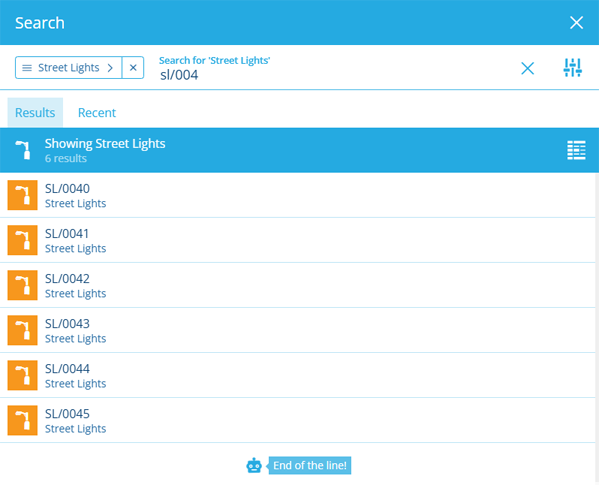Click the lamp icon in Showing header
Screen dimensions: 599x485
pyautogui.click(x=23, y=150)
